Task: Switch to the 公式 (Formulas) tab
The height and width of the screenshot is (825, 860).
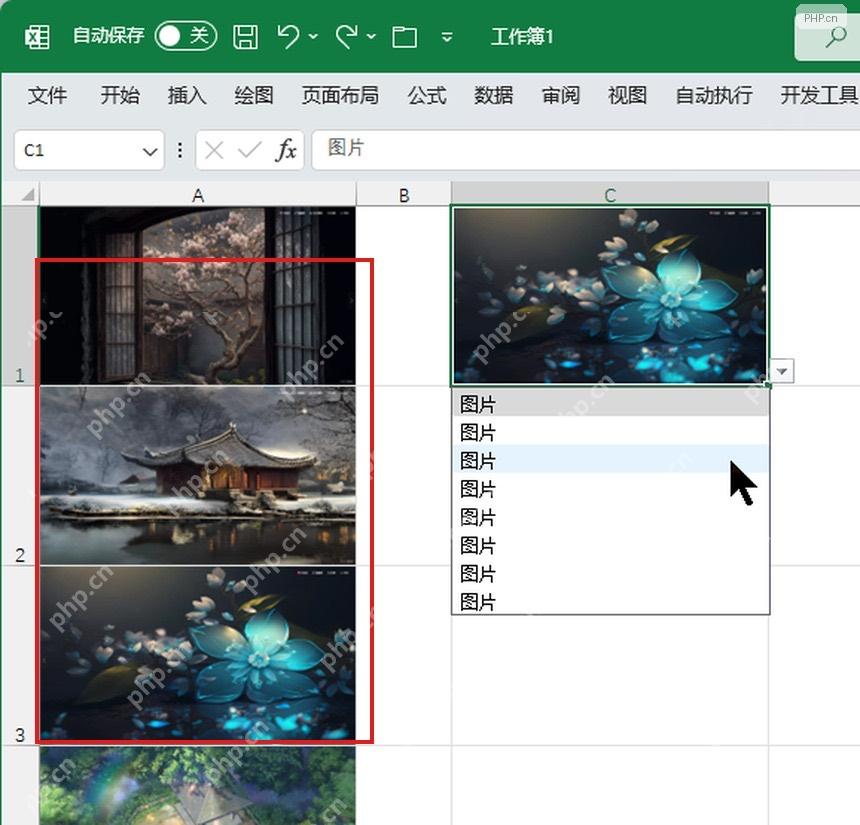Action: tap(427, 95)
